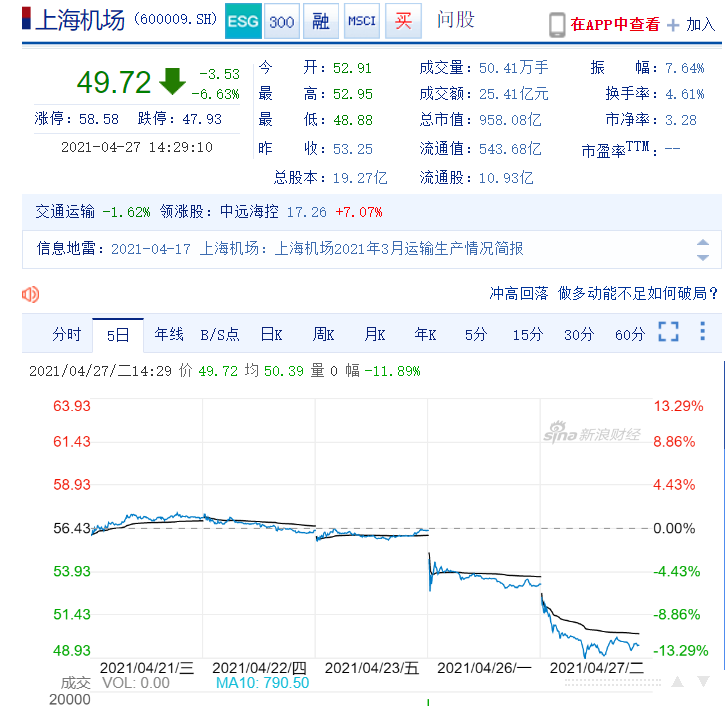Click the 上海机场 stock title
Screen dimensions: 725x706
(x=80, y=20)
